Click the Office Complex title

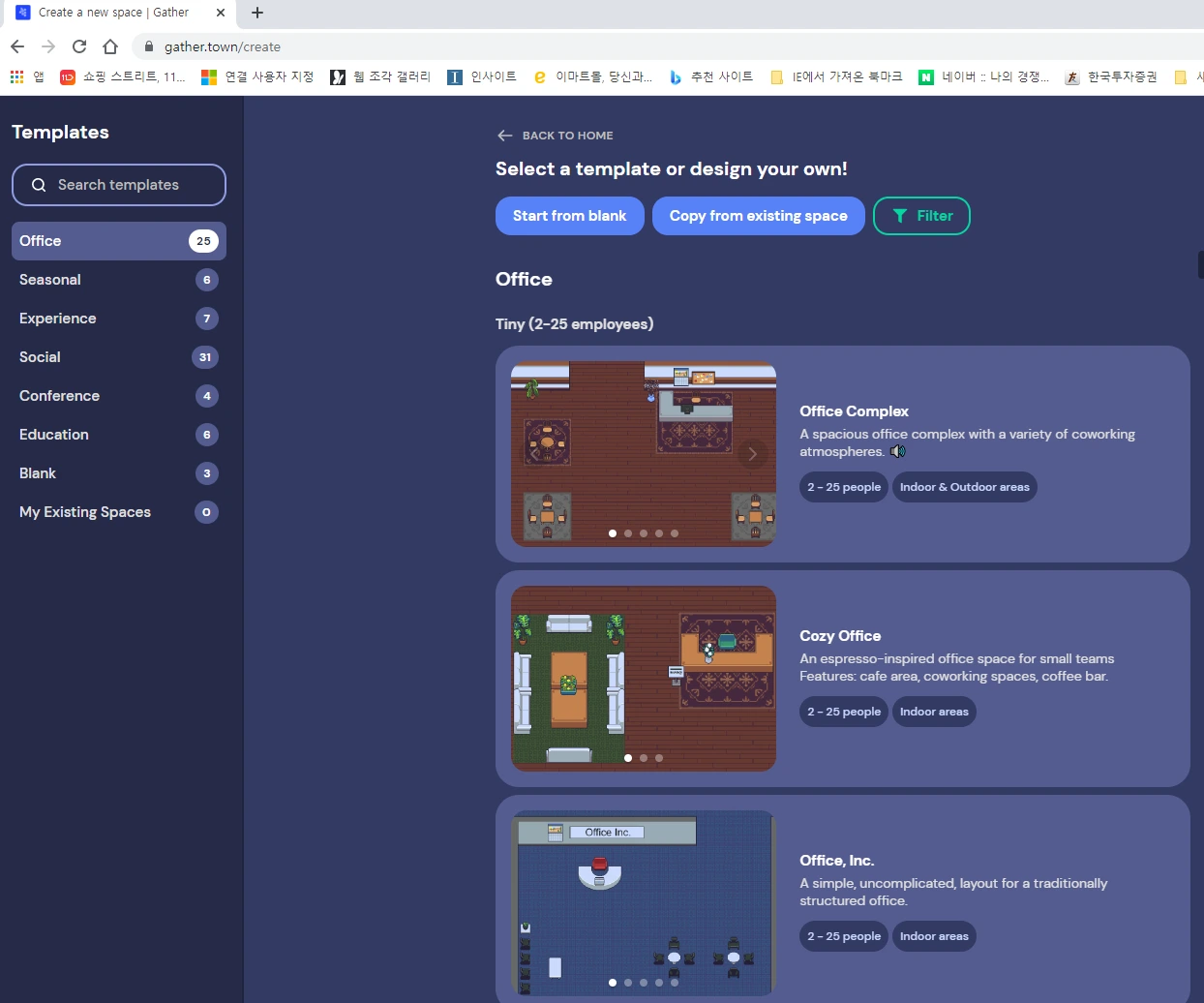[x=855, y=411]
